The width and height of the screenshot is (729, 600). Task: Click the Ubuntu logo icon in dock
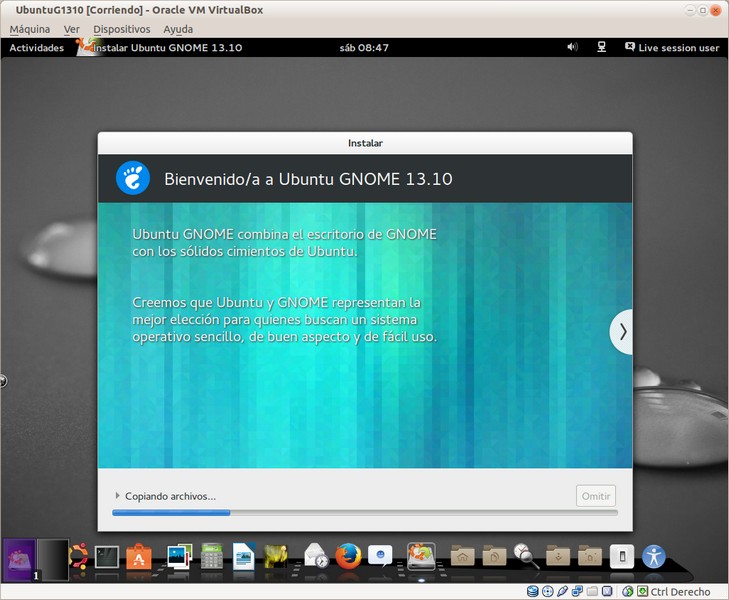(79, 556)
